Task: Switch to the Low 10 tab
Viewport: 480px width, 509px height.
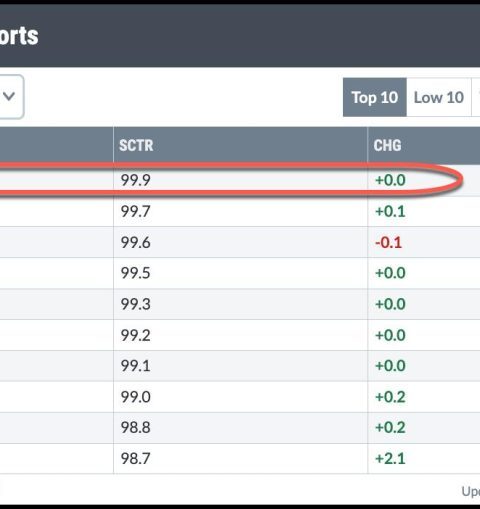Action: 439,97
